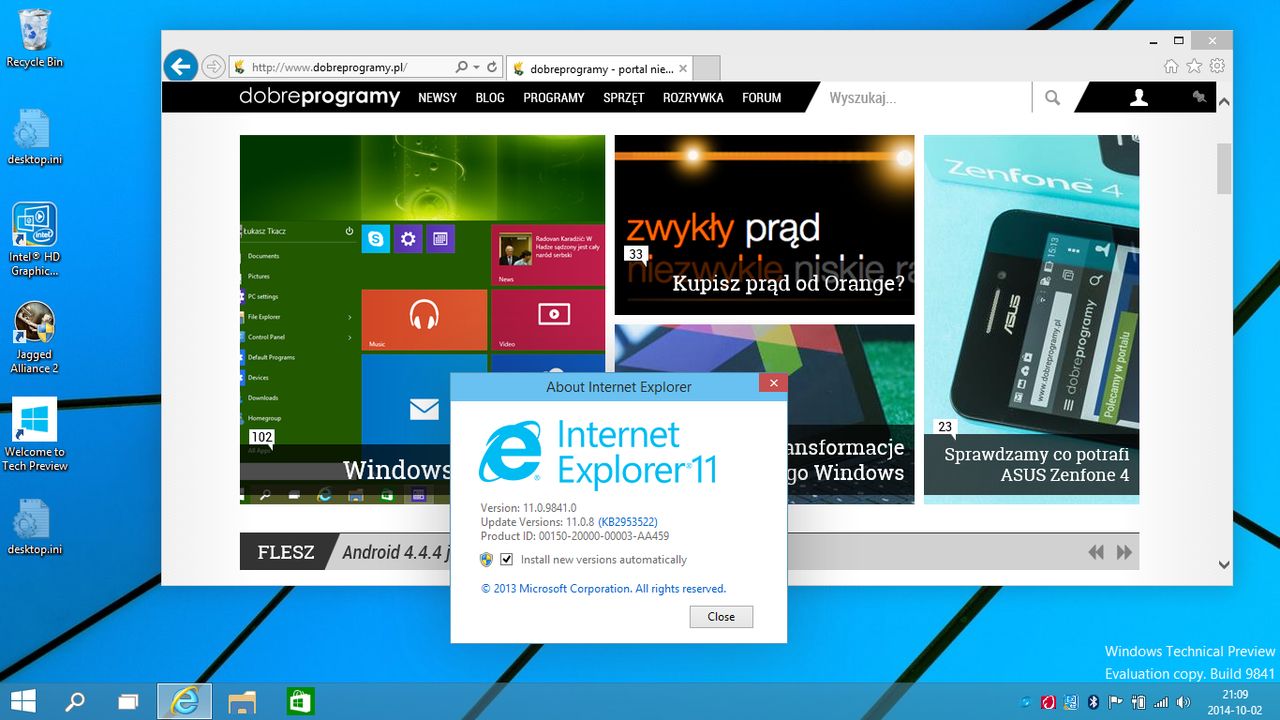
Task: Open the ROZRYWKA menu item
Action: (693, 98)
